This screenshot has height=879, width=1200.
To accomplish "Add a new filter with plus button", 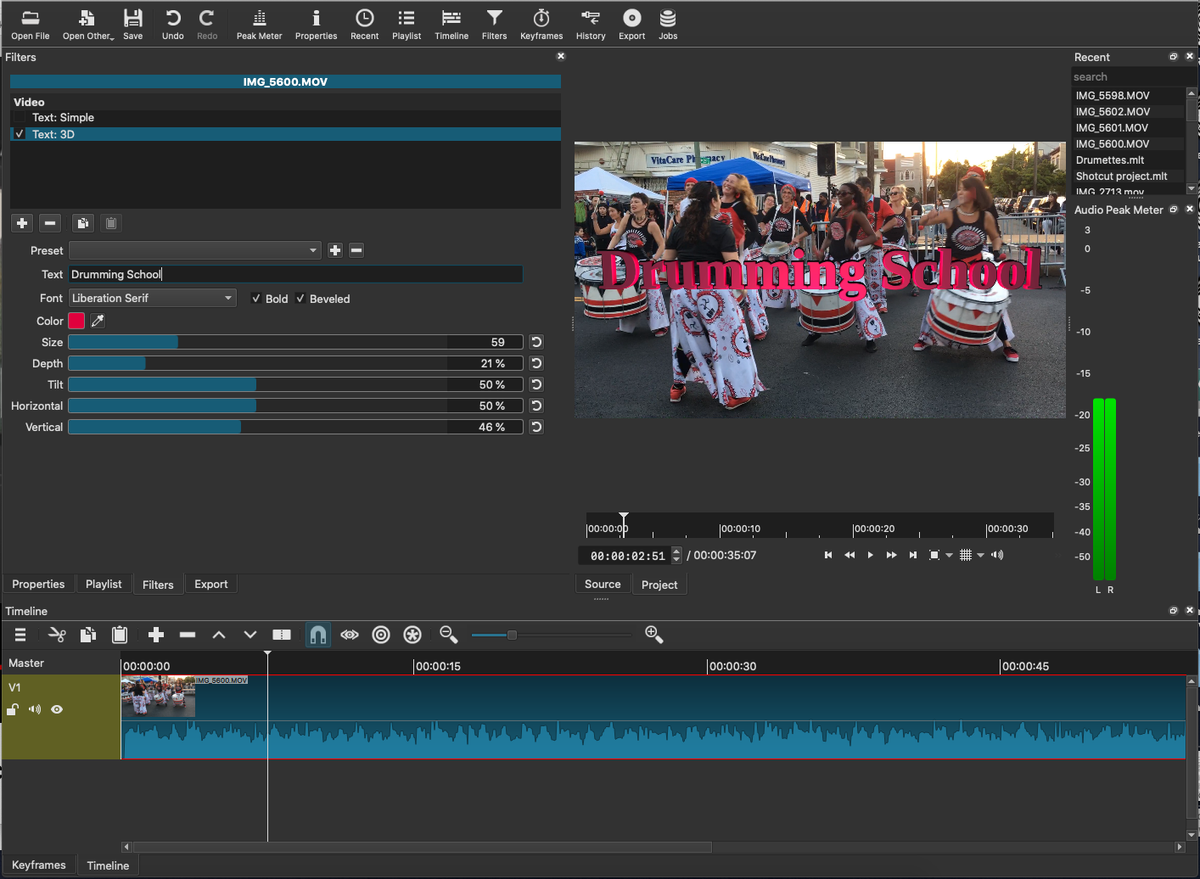I will coord(22,223).
